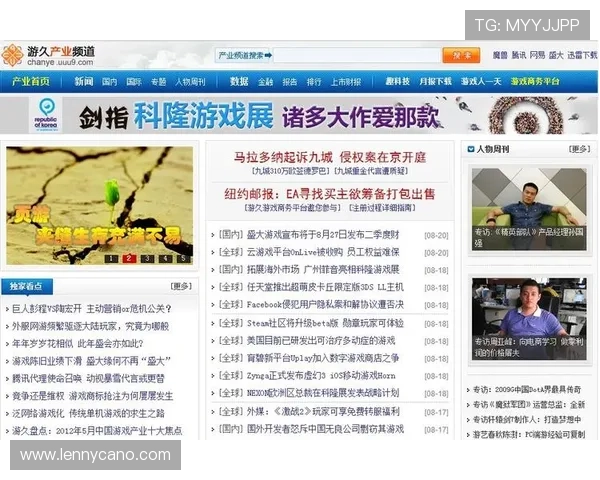Open 游戏商务平台 in the navigation bar
The height and width of the screenshot is (480, 600).
coord(535,82)
